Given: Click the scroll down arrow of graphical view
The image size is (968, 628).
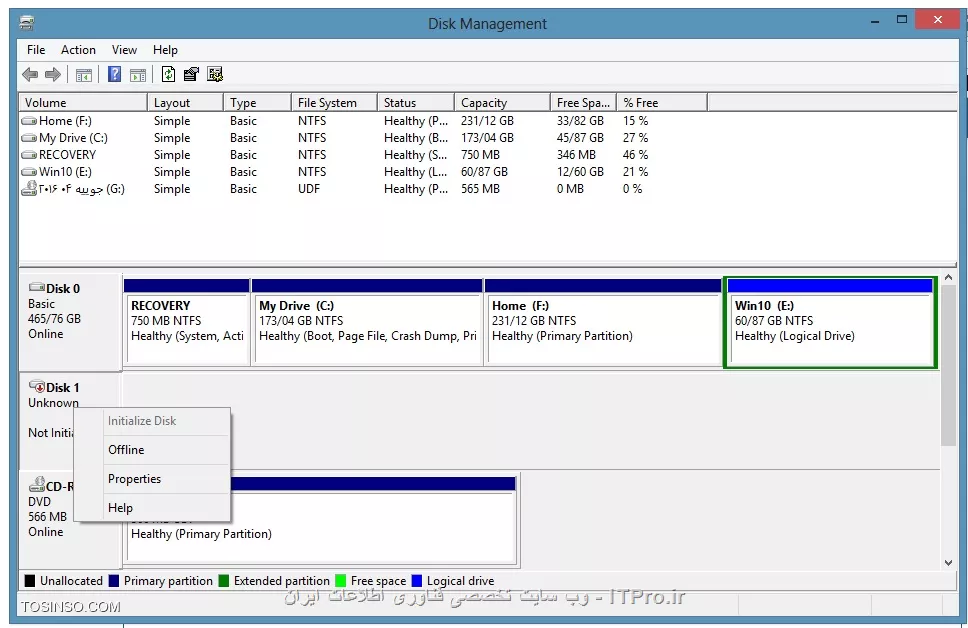Looking at the screenshot, I should click(948, 563).
